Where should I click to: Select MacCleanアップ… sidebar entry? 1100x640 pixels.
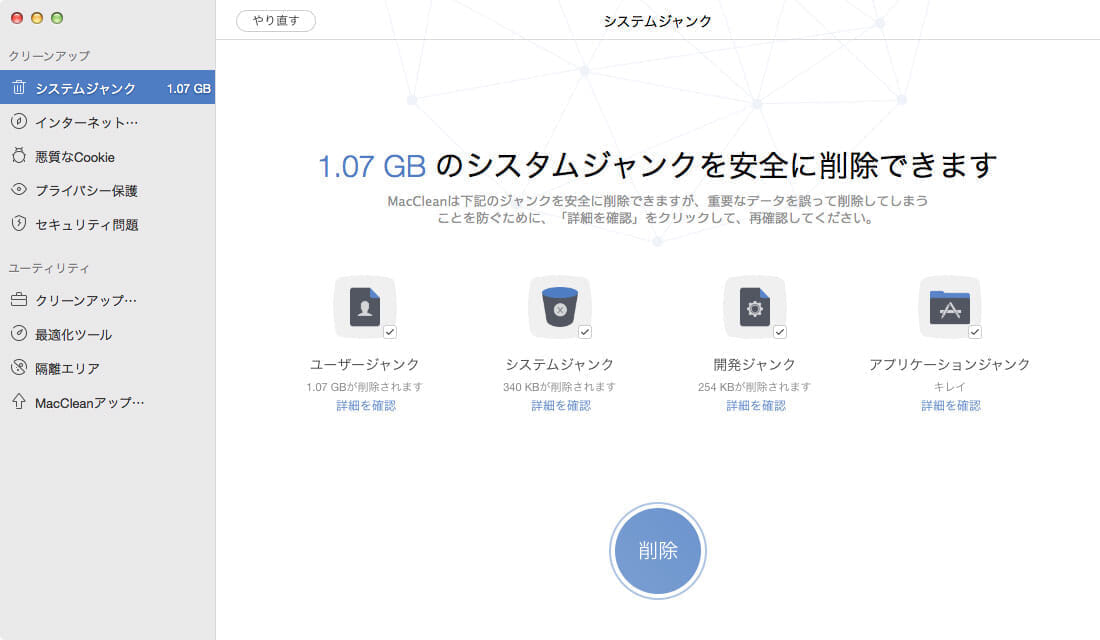[x=90, y=402]
